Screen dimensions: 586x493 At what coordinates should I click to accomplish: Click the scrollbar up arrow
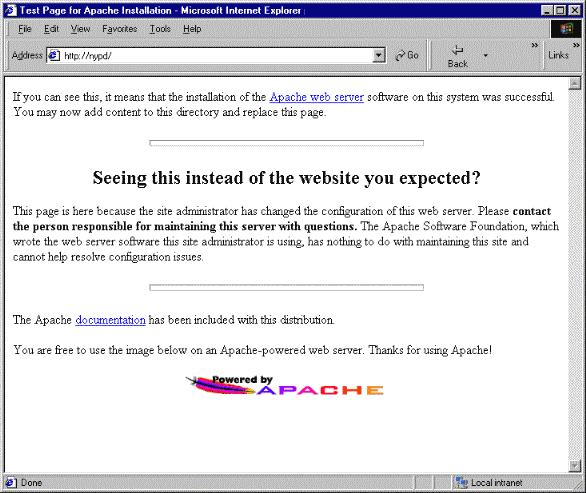coord(574,83)
